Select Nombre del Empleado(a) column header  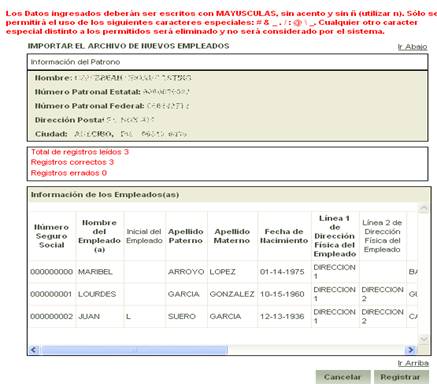pos(99,236)
